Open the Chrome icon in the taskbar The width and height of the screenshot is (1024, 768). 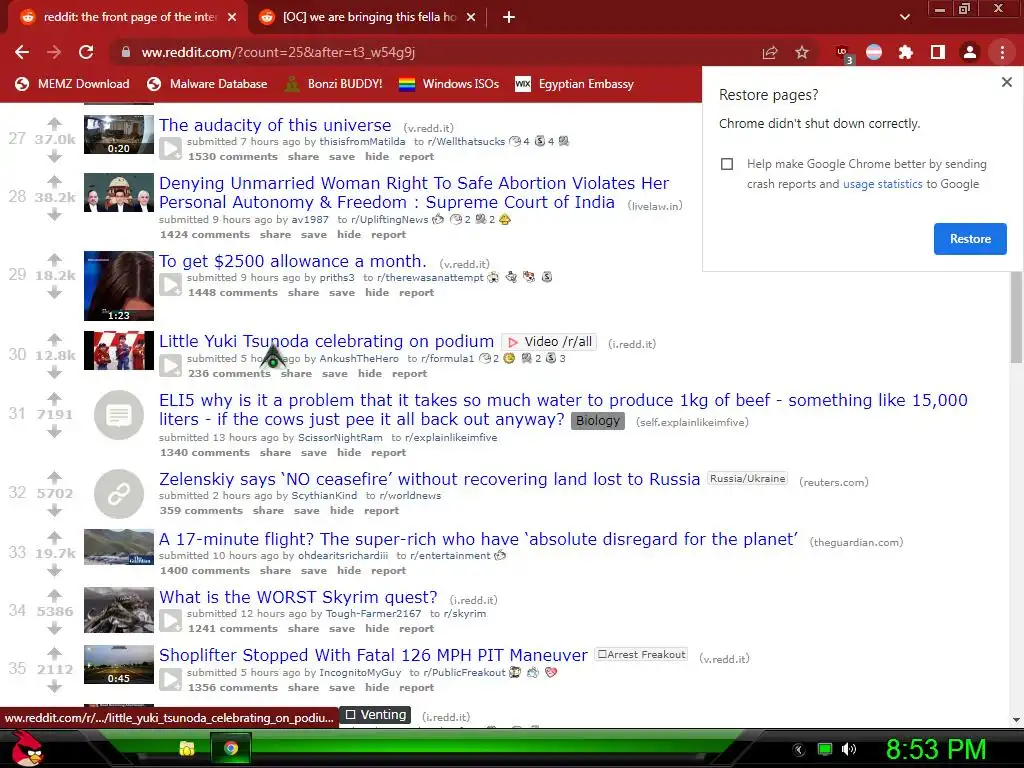coord(231,748)
